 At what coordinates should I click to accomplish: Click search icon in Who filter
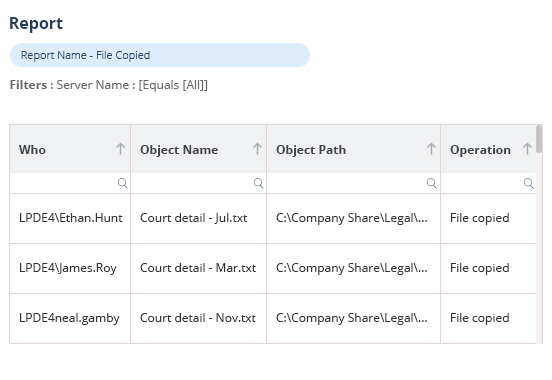[123, 183]
